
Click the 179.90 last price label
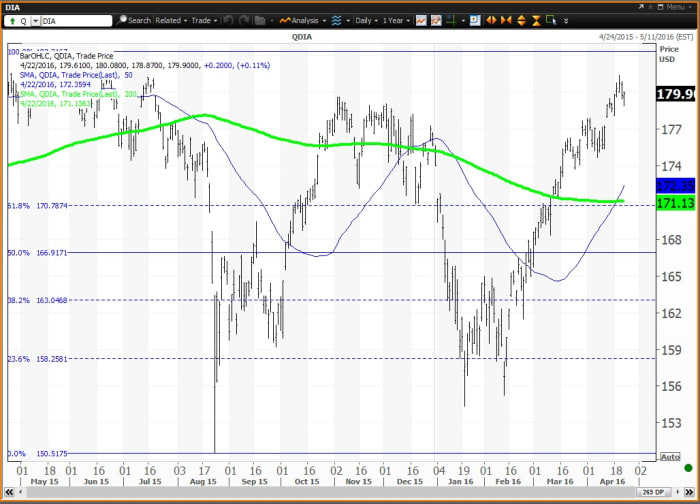[676, 94]
